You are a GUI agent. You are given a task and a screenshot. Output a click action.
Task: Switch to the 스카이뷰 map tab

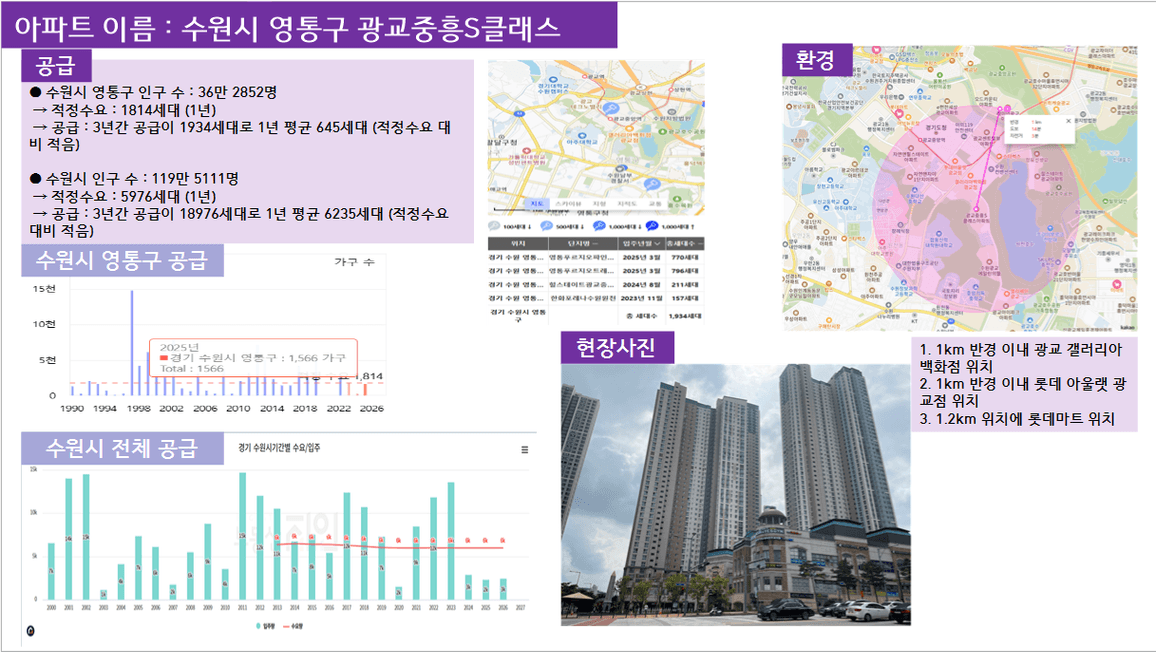click(x=568, y=204)
